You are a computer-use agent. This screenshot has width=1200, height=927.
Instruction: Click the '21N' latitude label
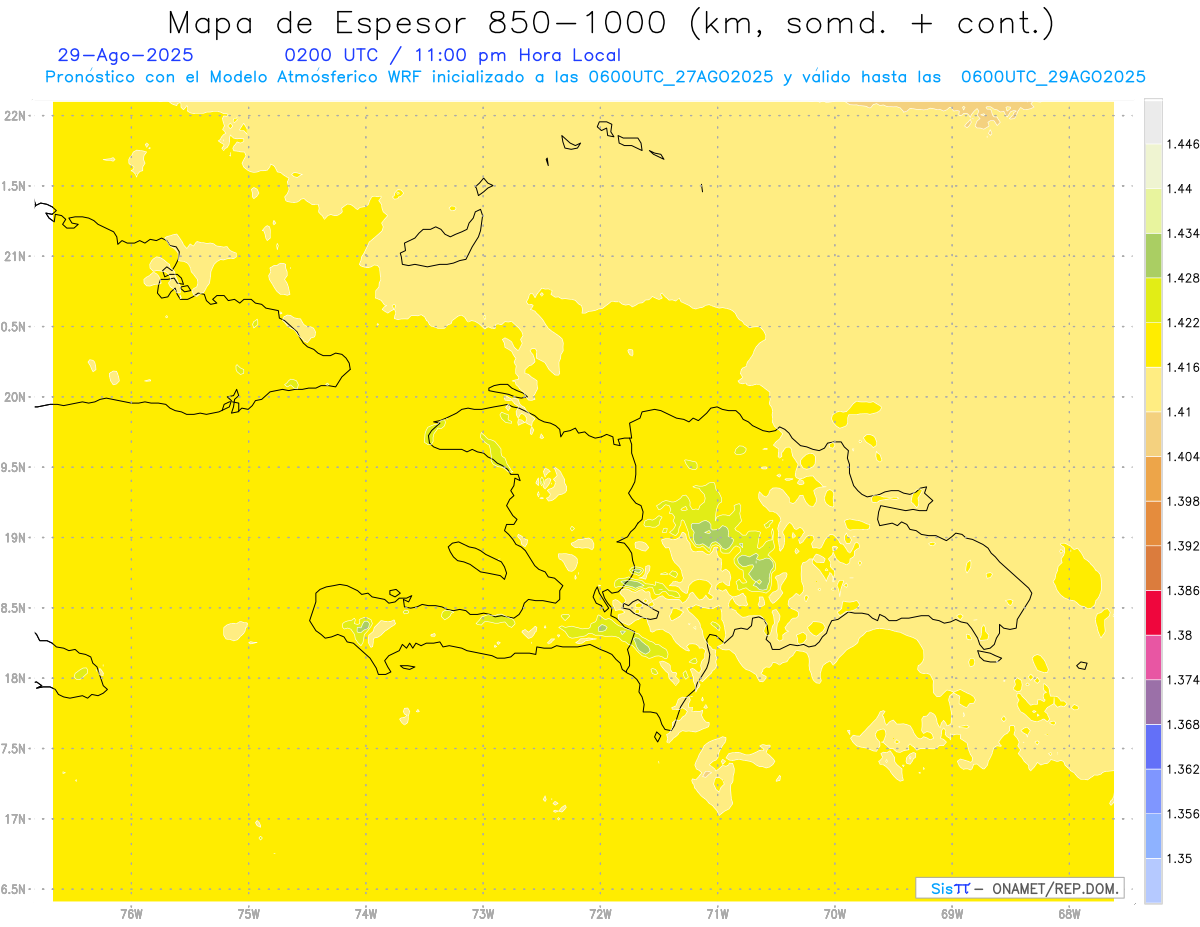(x=17, y=256)
